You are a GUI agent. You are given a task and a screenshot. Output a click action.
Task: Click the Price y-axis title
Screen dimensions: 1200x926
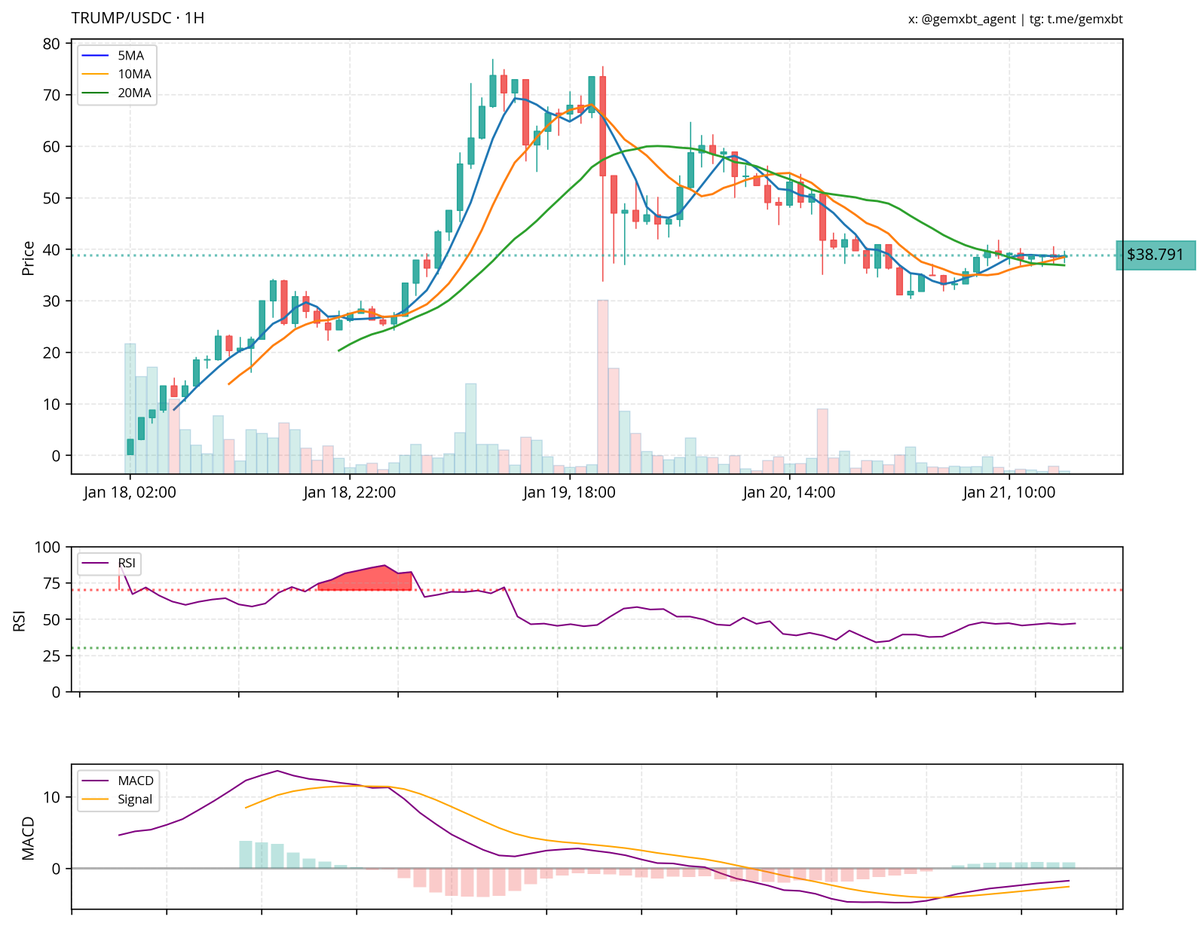28,257
